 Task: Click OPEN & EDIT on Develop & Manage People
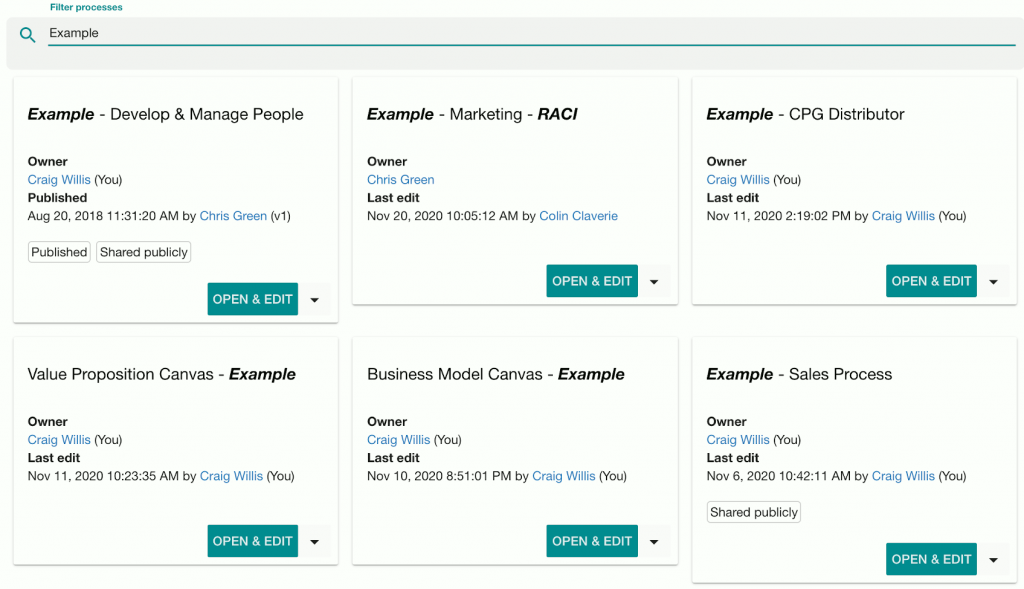[x=252, y=298]
